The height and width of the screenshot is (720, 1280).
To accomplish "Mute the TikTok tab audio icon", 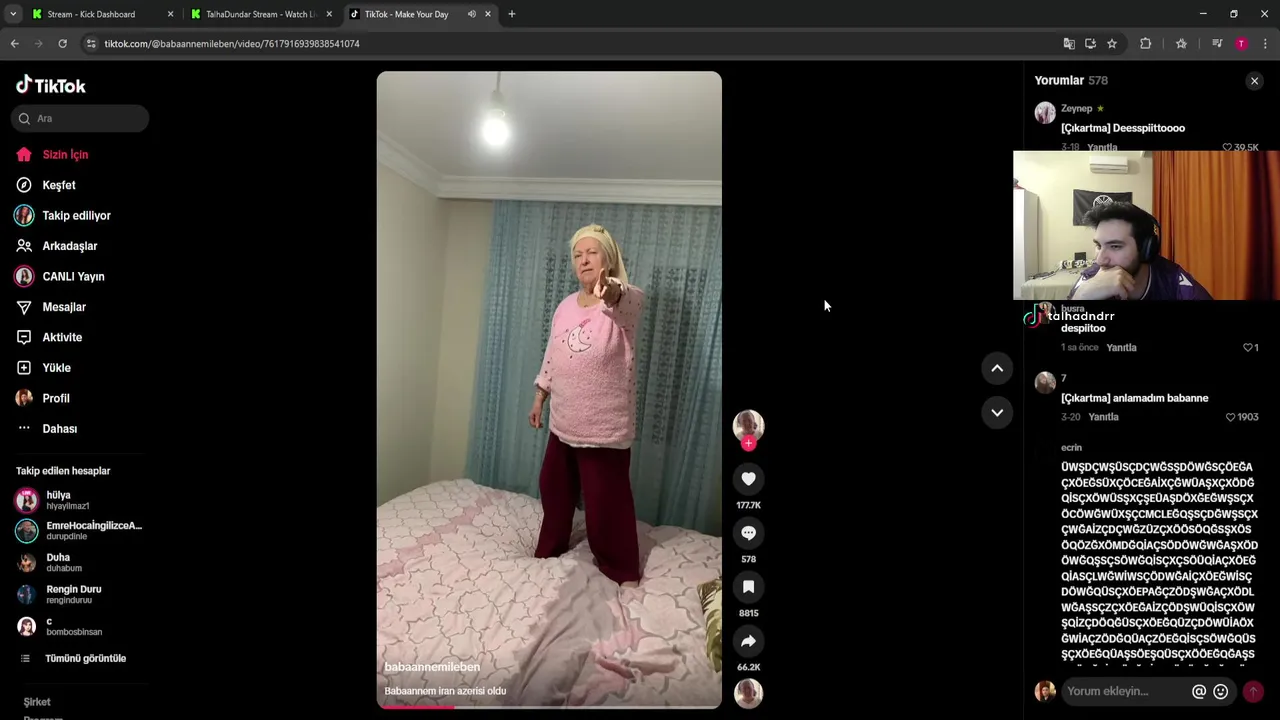I will [x=471, y=14].
